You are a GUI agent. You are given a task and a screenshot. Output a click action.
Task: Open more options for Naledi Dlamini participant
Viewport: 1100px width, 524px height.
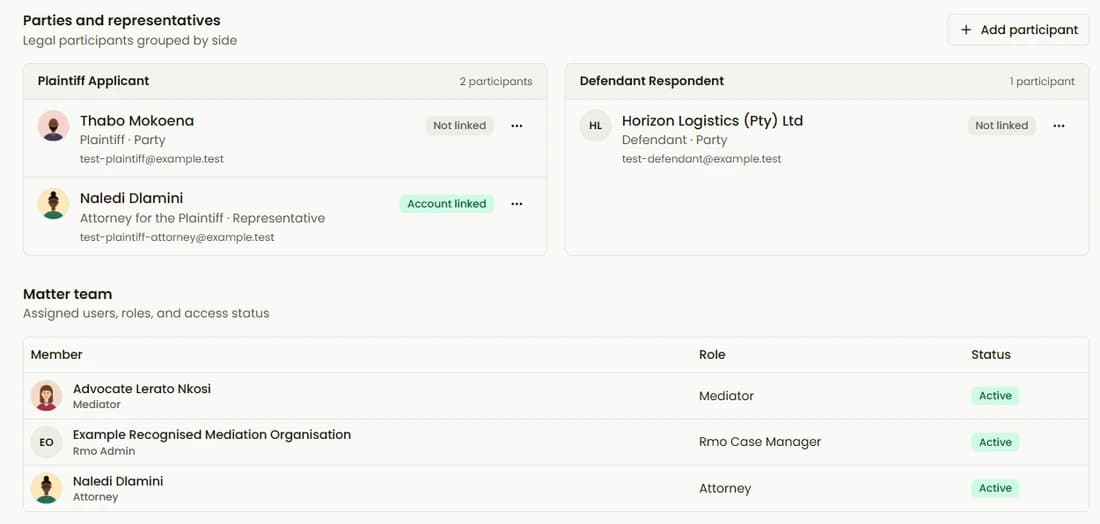(517, 204)
